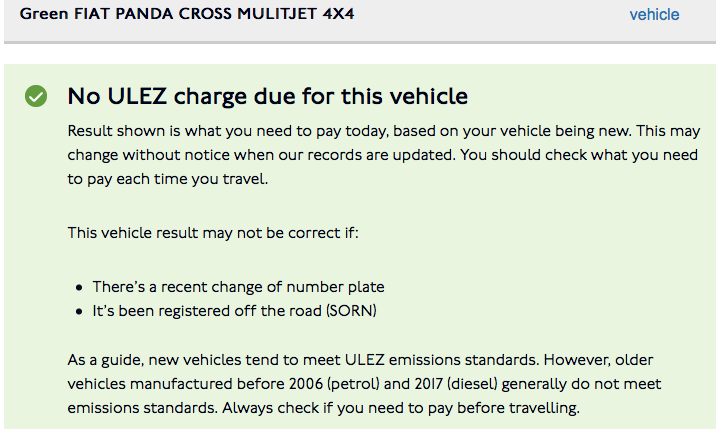Select the 'recent change of number plate' bullet item
Screen dimensions: 724x429
[238, 287]
